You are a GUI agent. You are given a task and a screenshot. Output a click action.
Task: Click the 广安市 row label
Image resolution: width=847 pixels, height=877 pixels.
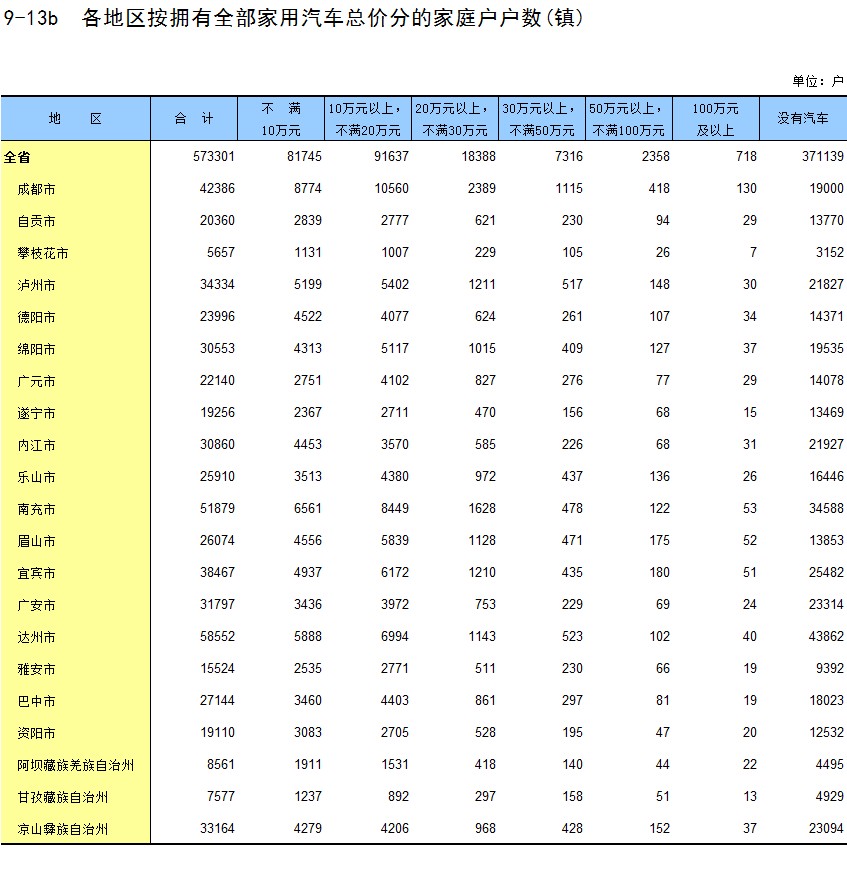36,605
